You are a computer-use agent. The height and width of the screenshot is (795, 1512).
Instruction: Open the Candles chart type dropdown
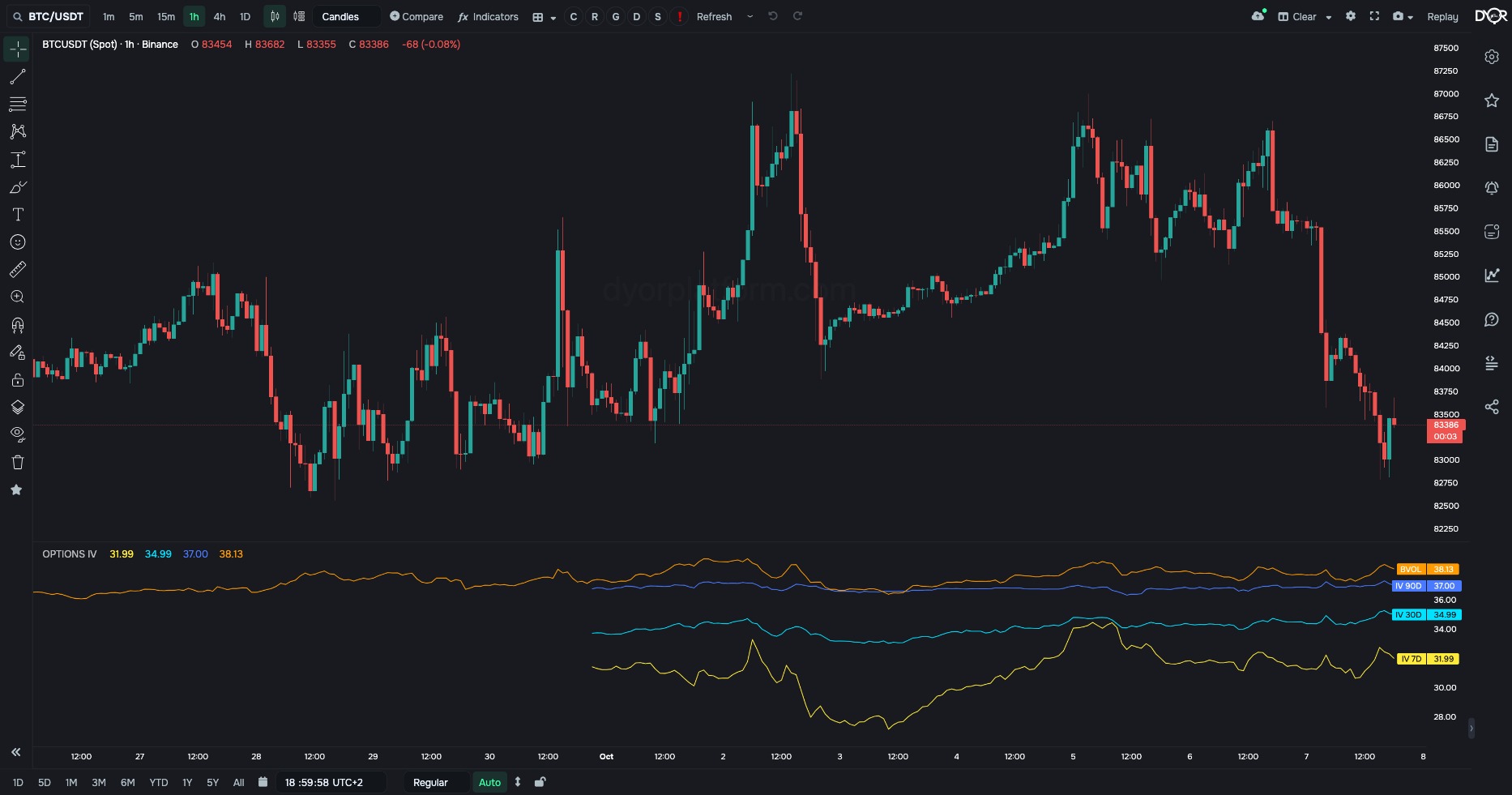coord(347,16)
